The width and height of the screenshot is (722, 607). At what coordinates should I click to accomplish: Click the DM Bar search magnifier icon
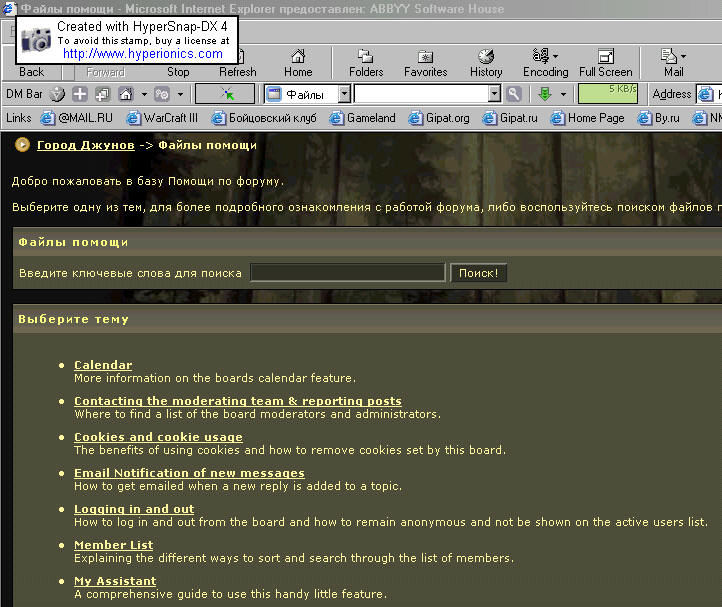click(514, 94)
